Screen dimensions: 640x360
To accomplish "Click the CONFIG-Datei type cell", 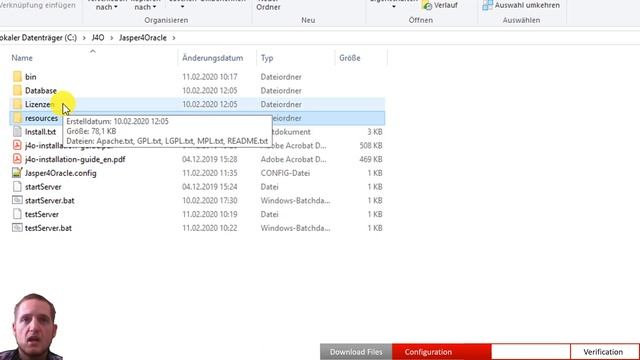I will [285, 173].
